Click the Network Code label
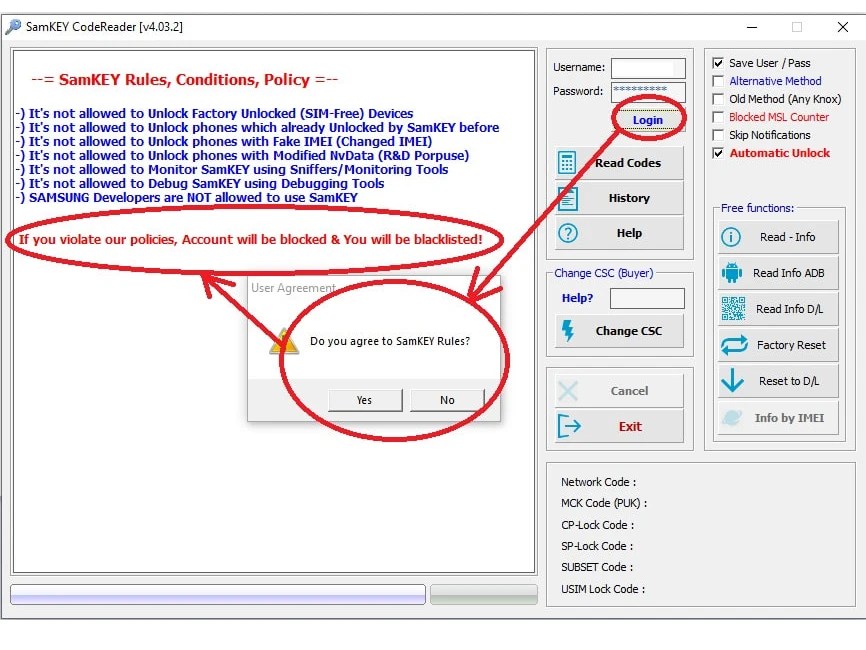The image size is (866, 650). 599,482
